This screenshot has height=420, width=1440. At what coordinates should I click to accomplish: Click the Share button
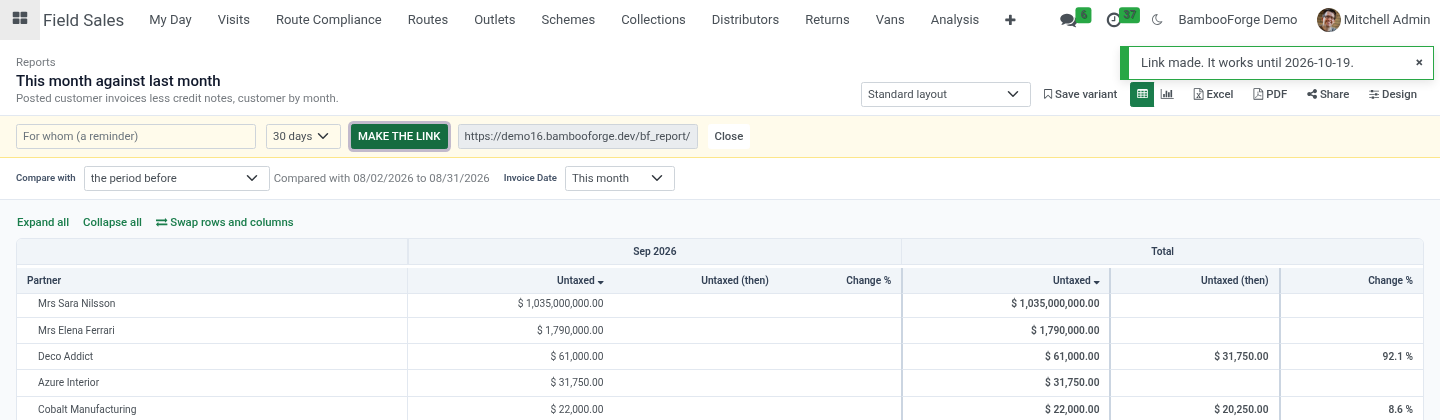click(1328, 94)
